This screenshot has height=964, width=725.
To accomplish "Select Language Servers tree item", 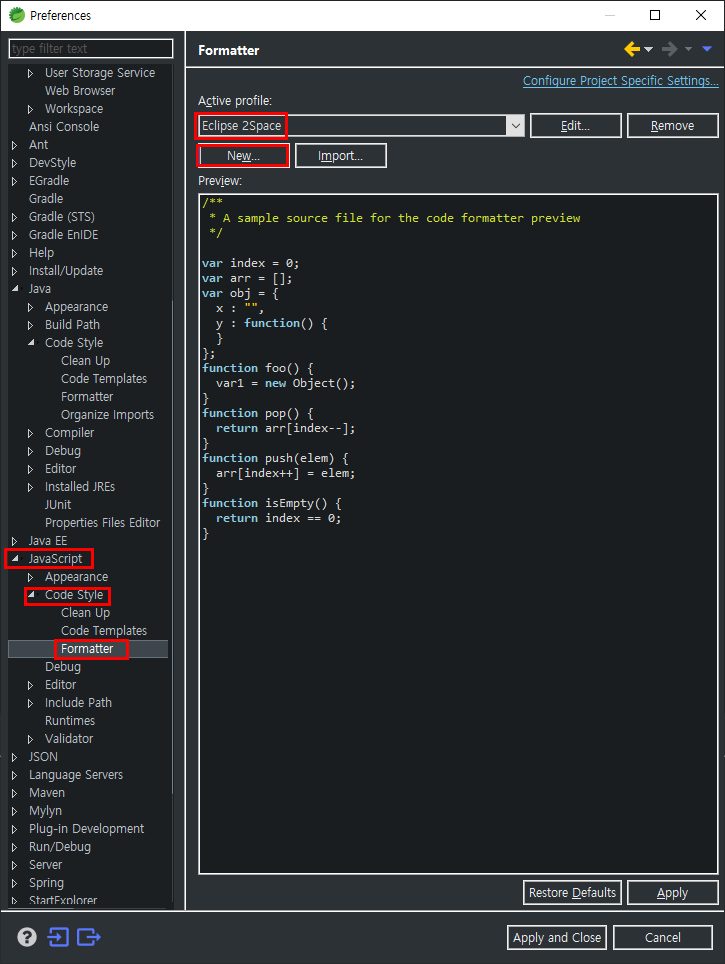I will coord(76,775).
